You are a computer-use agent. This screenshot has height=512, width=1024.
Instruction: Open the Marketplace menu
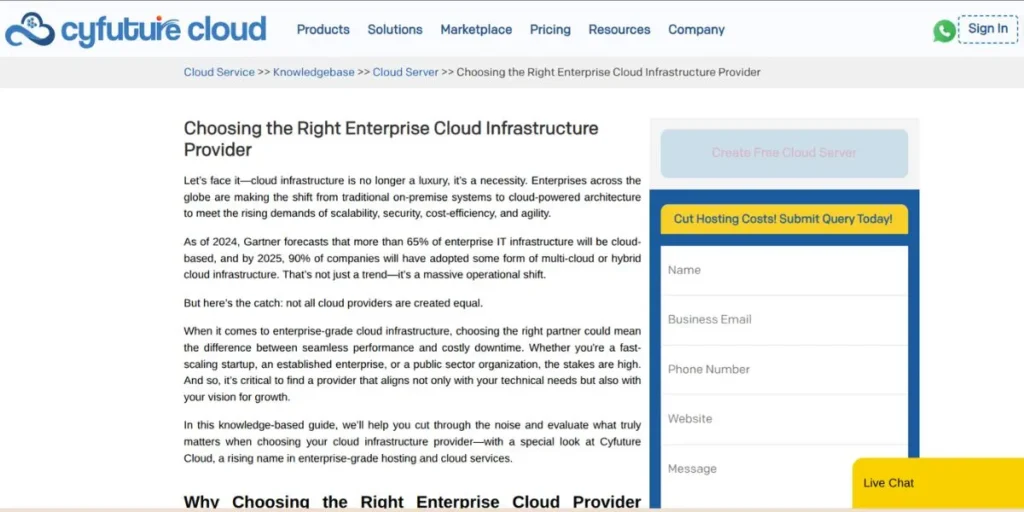[x=476, y=29]
